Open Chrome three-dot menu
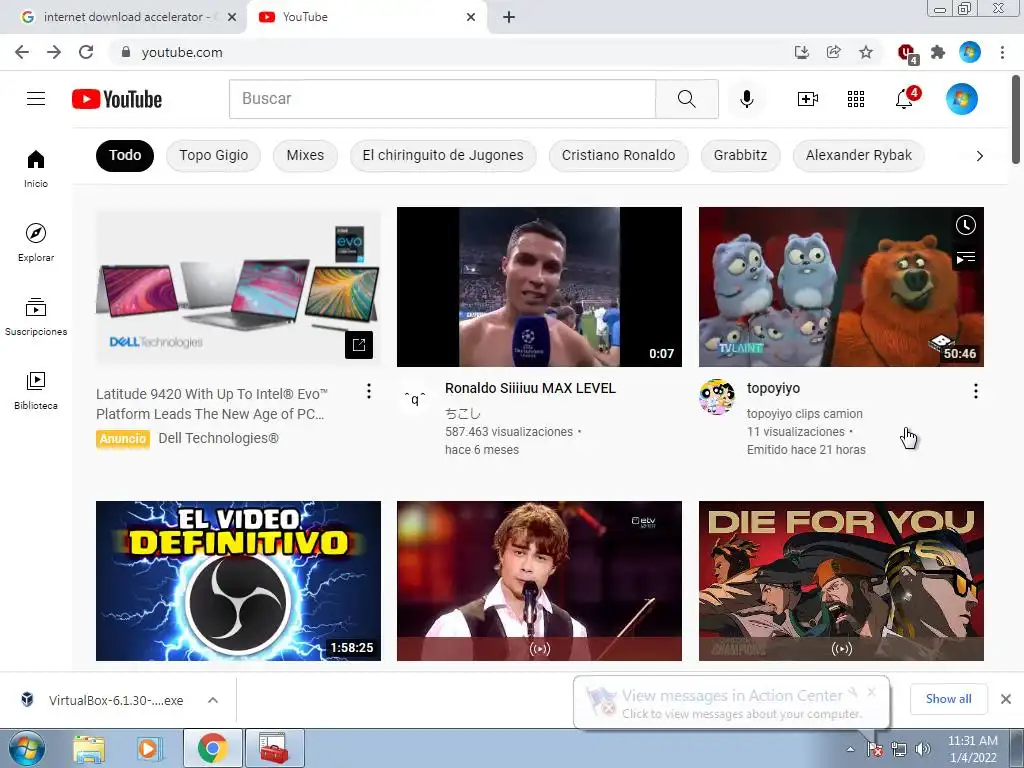The width and height of the screenshot is (1024, 768). 1002,52
